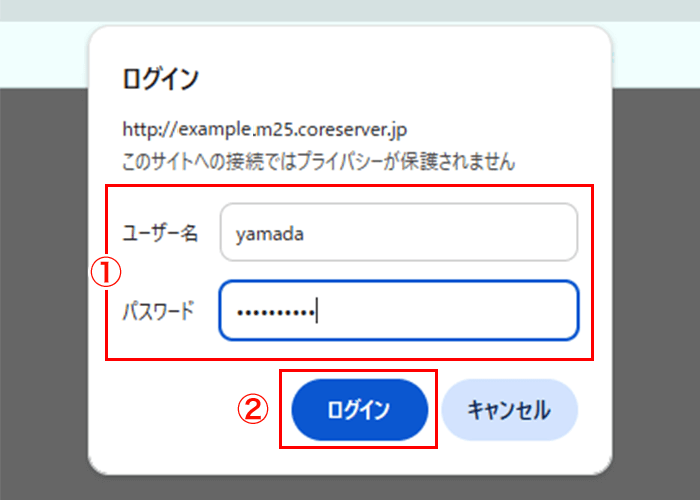Click the ログイン submit button
This screenshot has width=700, height=500.
359,410
